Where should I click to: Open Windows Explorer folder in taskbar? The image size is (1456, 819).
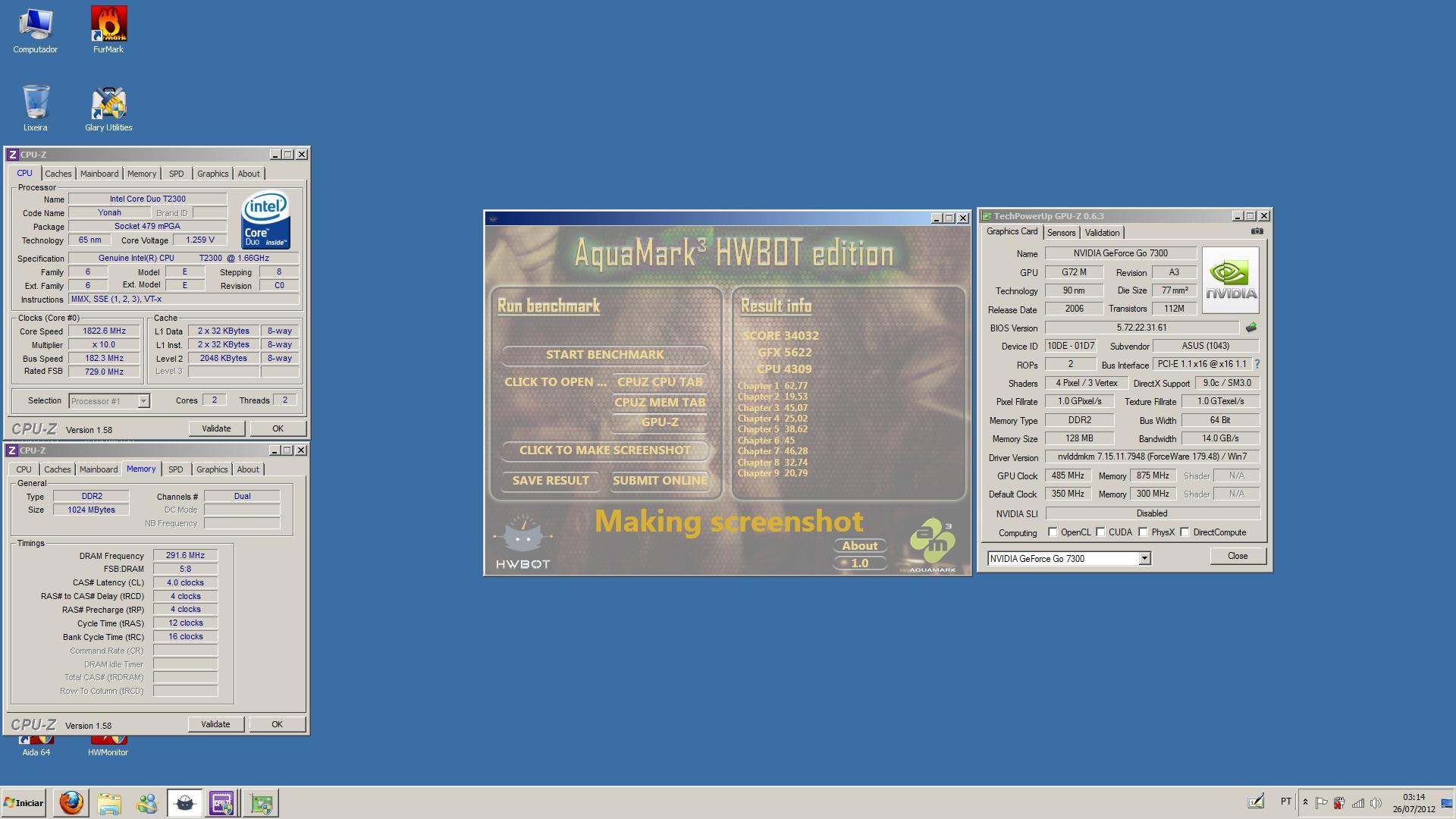[x=109, y=803]
